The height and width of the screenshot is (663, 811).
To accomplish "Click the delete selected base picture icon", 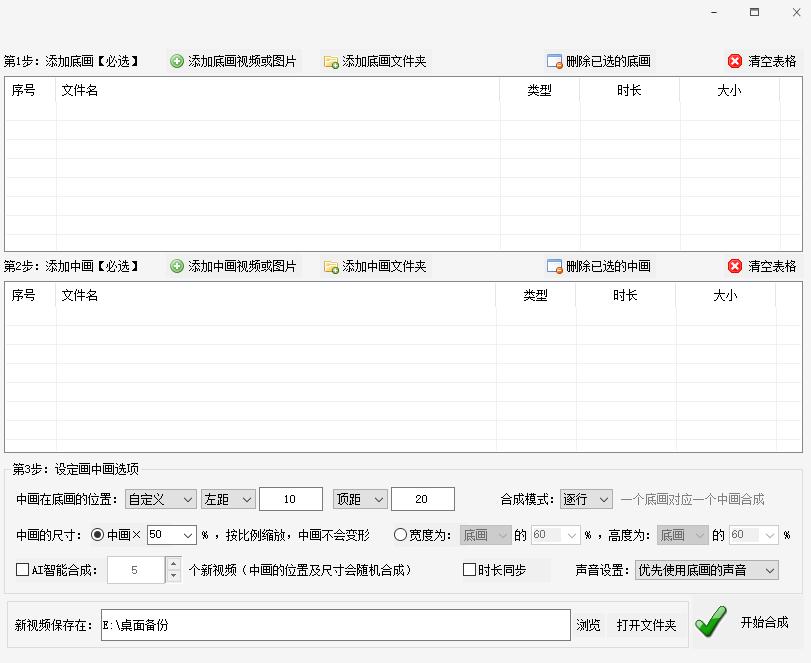I will [552, 60].
